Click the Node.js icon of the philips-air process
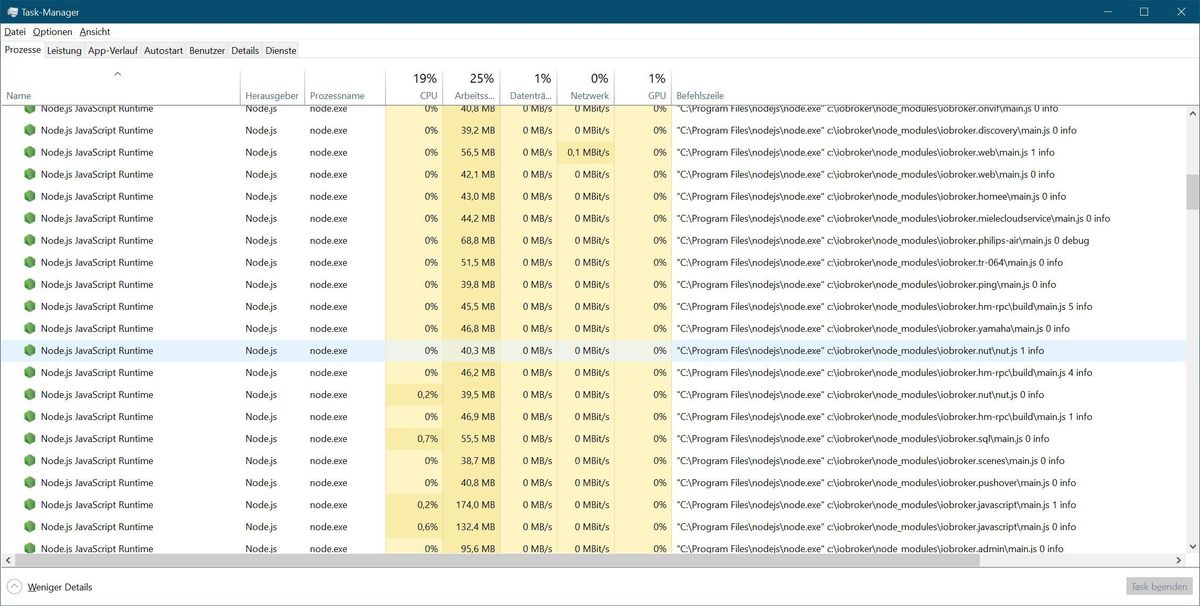The width and height of the screenshot is (1200, 606). [30, 240]
